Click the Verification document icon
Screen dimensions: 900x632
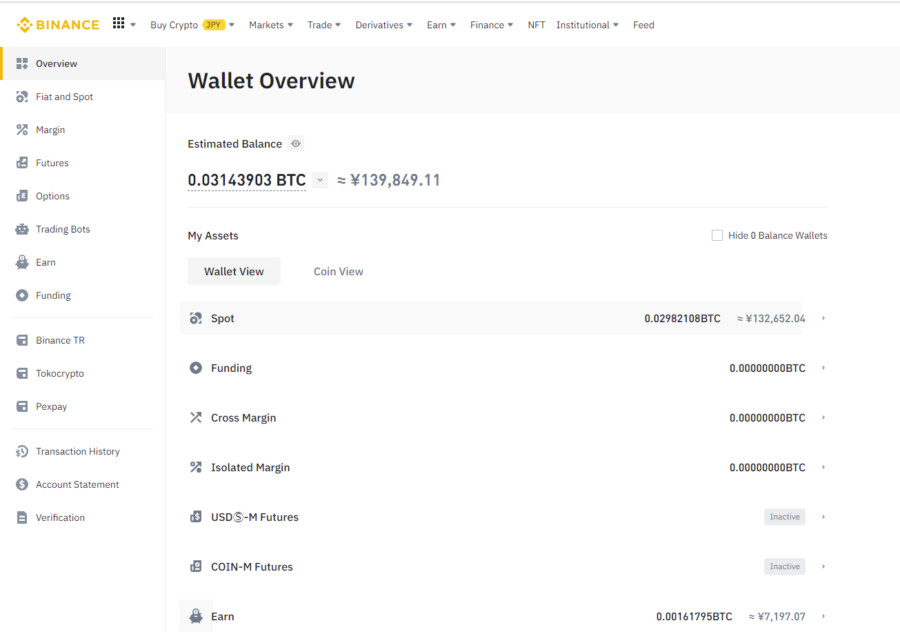[x=22, y=518]
